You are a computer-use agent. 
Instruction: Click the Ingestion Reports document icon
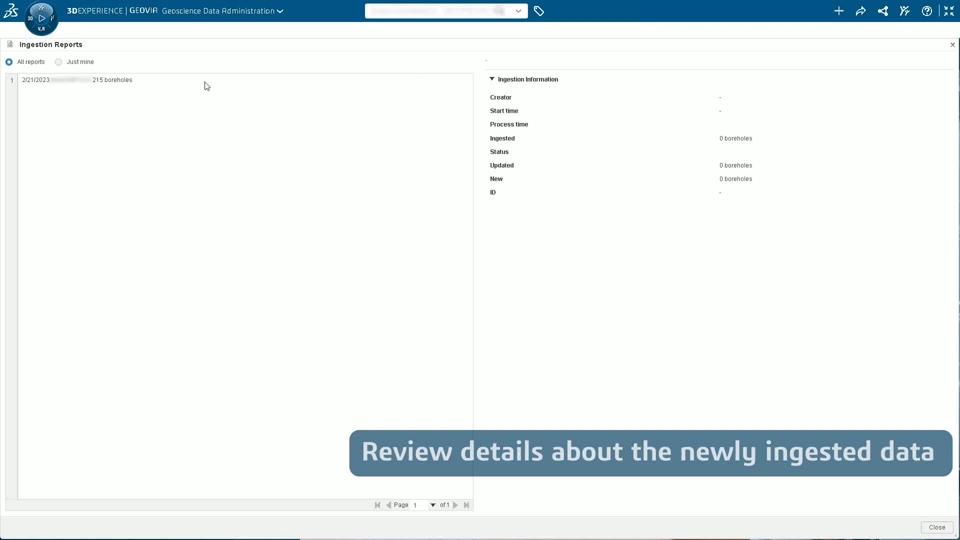pos(10,44)
